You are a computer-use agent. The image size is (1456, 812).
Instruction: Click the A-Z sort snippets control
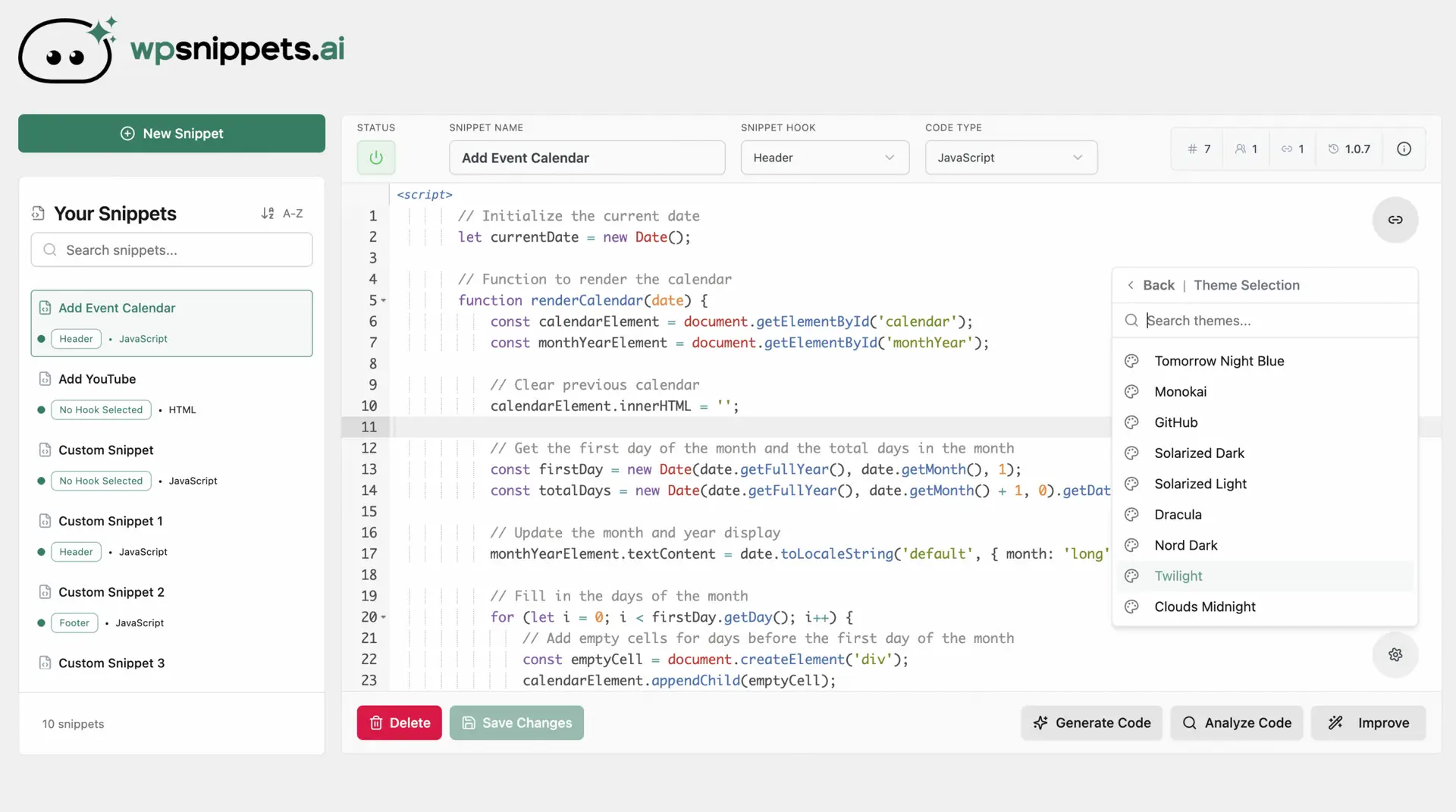click(282, 213)
